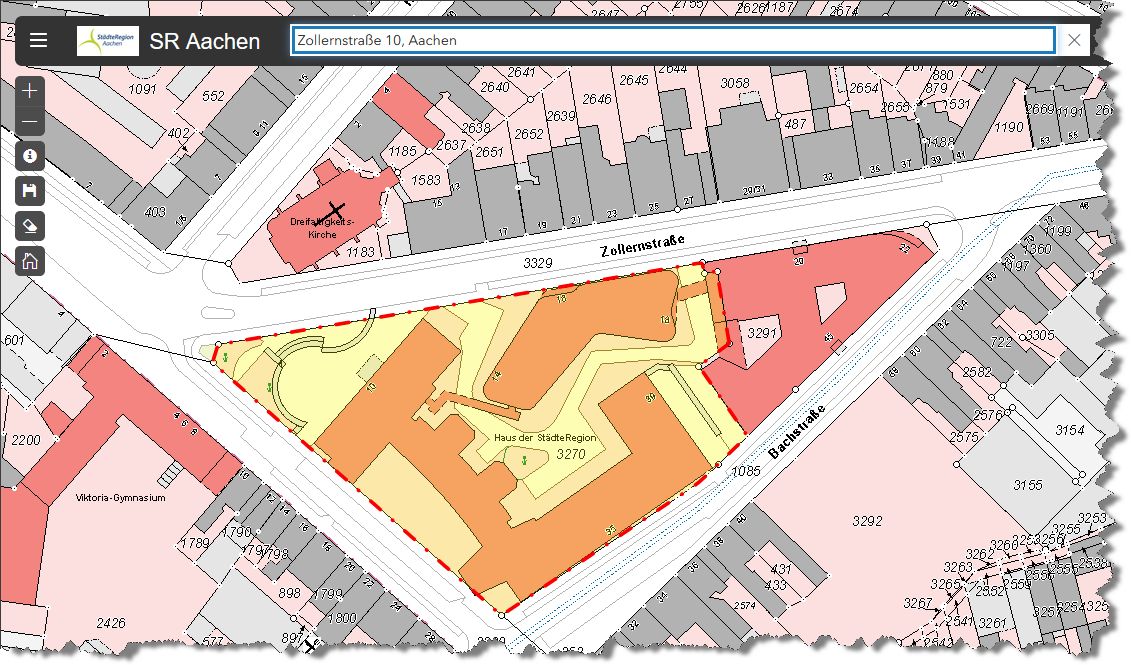
Task: Zoom in with the plus button
Action: (x=30, y=91)
